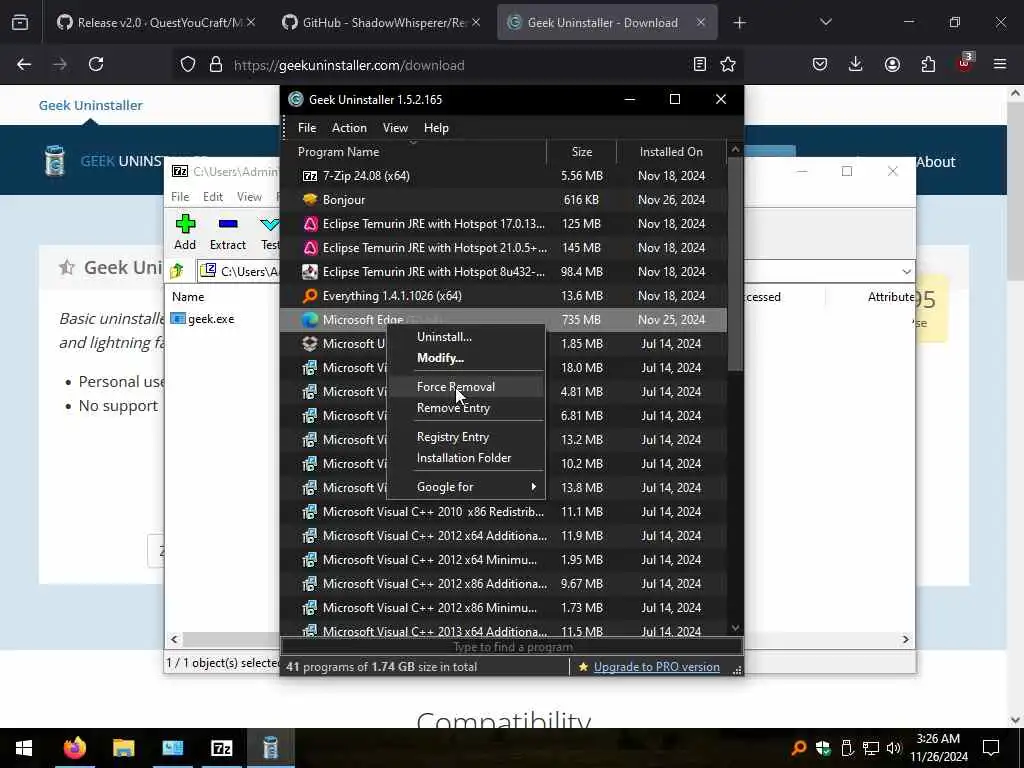The height and width of the screenshot is (768, 1024).
Task: Click the Type to find a program field
Action: click(512, 647)
